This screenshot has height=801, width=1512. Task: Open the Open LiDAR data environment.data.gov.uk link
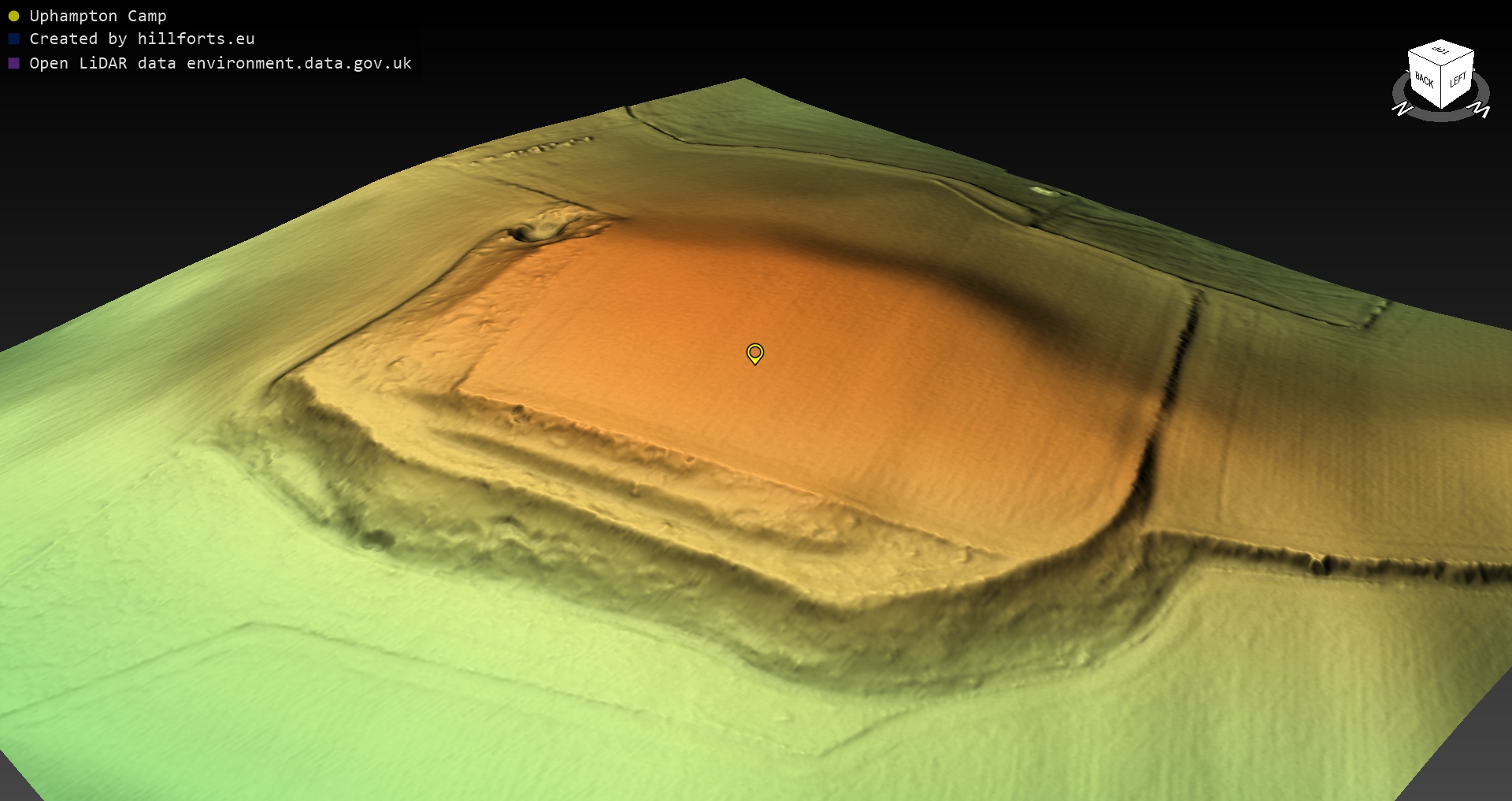click(220, 63)
